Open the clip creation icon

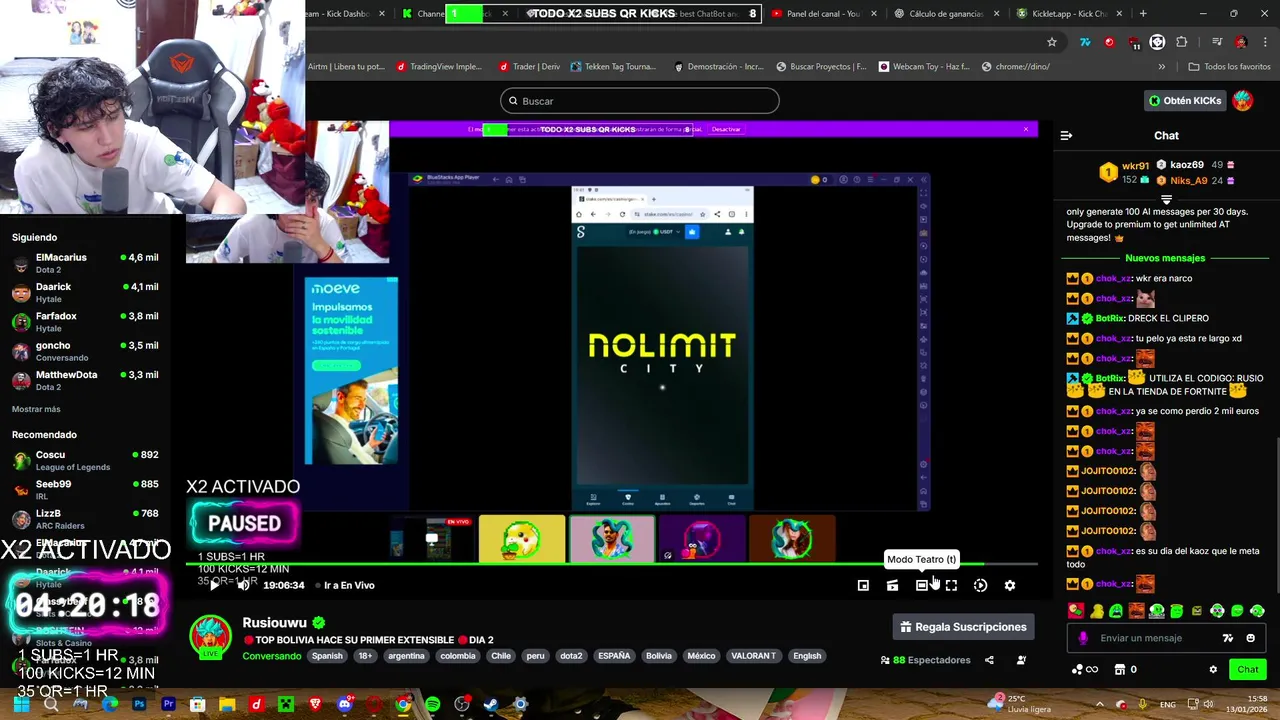(x=892, y=585)
